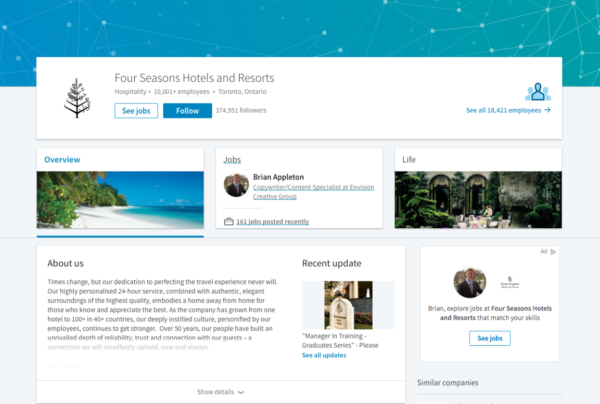
Task: Click Brian Appleton's name in Jobs card
Action: pos(279,177)
